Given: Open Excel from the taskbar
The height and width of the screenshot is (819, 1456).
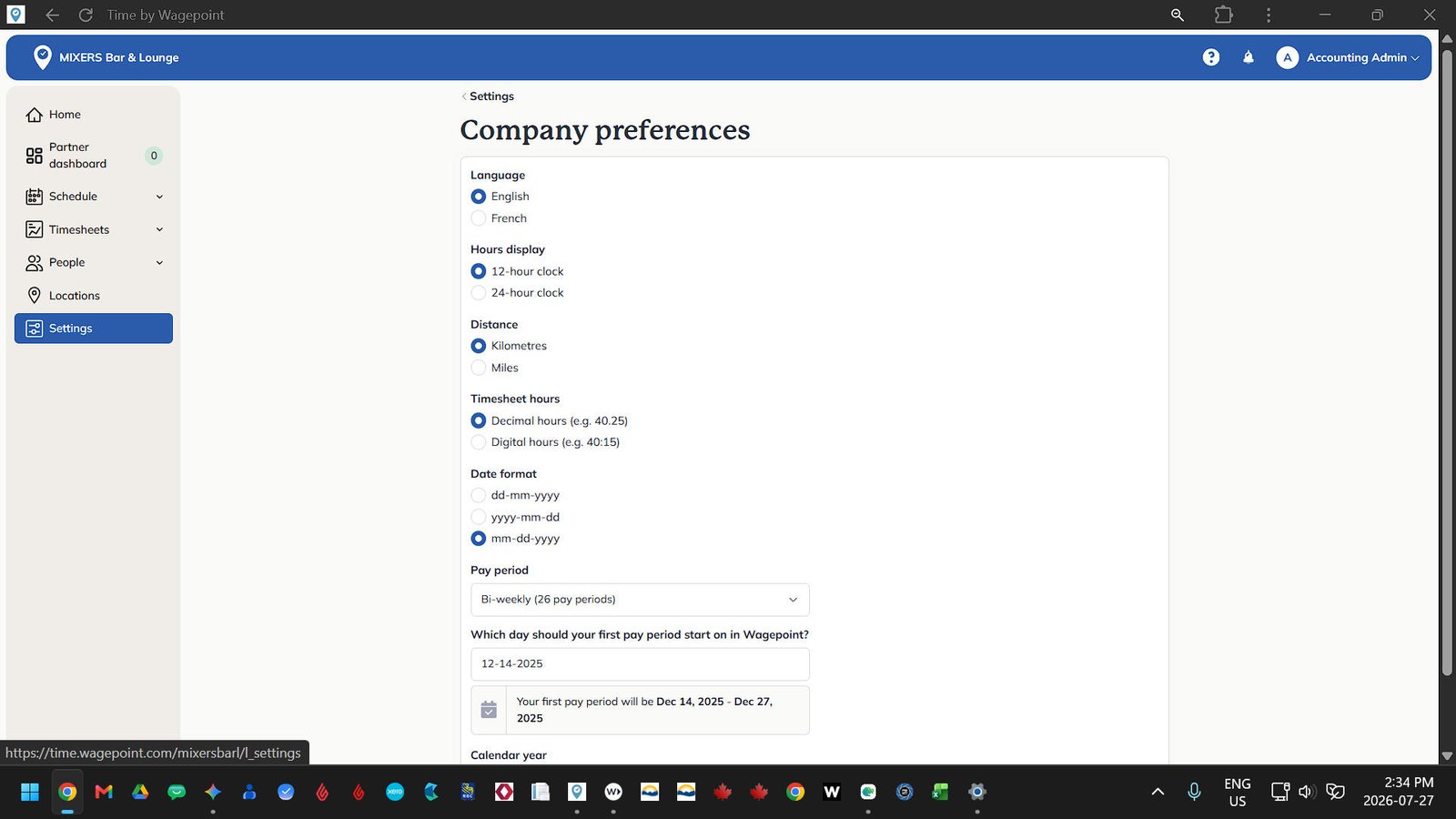Looking at the screenshot, I should coord(940,792).
